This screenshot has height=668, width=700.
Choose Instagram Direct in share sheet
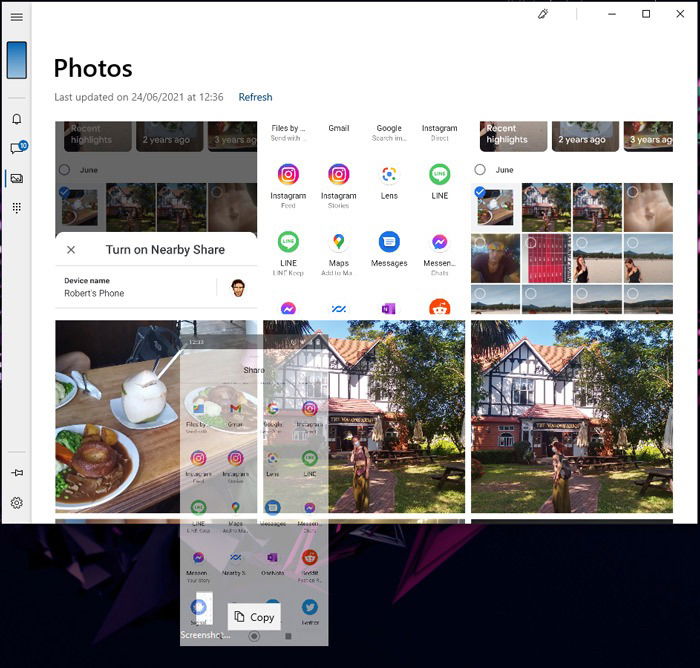440,133
